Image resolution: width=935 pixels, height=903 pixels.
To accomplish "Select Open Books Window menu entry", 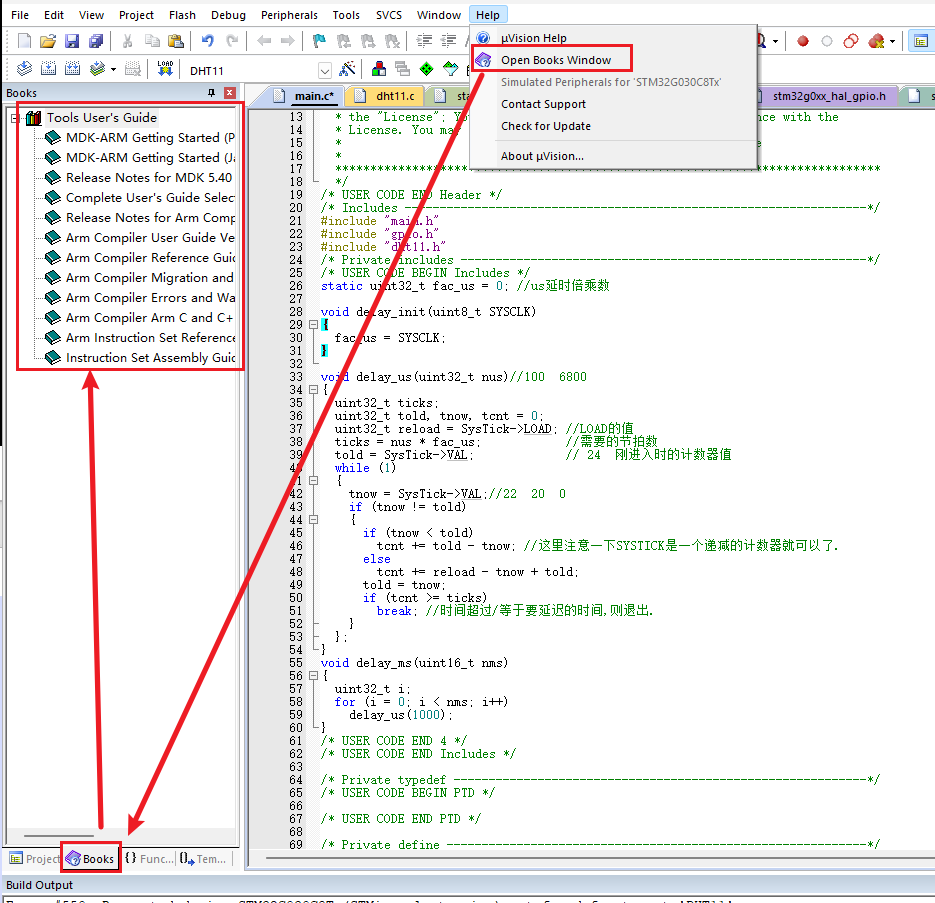I will (555, 60).
